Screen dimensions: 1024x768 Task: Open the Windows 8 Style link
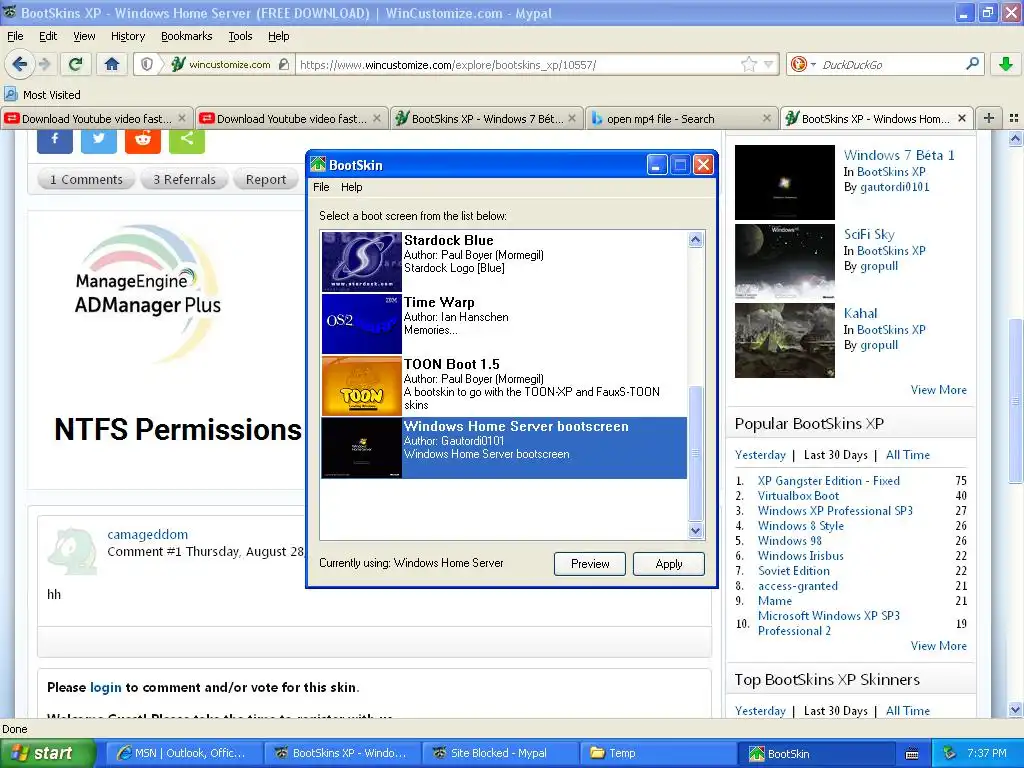801,526
